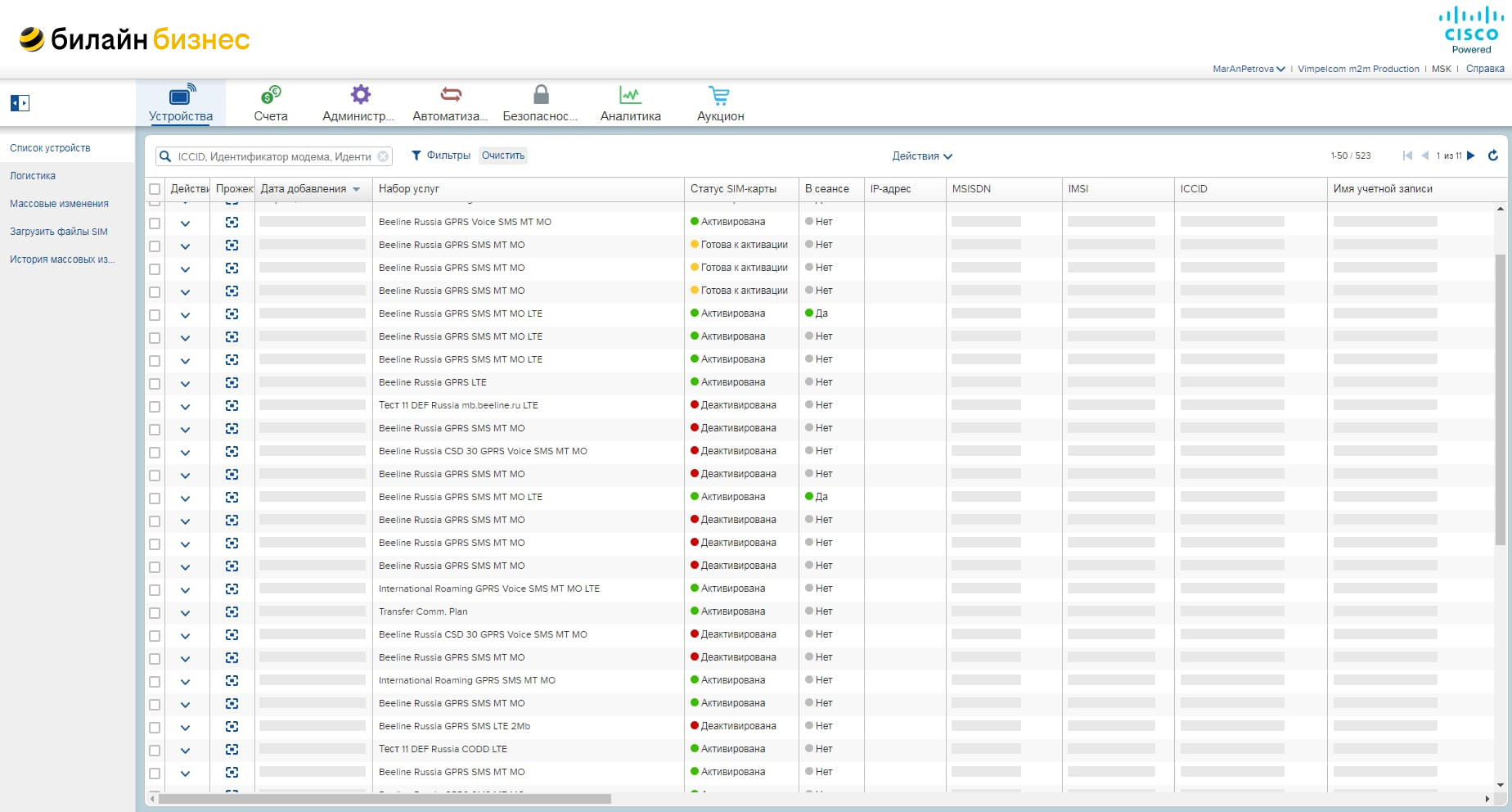This screenshot has width=1512, height=812.
Task: Refresh the device list
Action: pos(1493,156)
